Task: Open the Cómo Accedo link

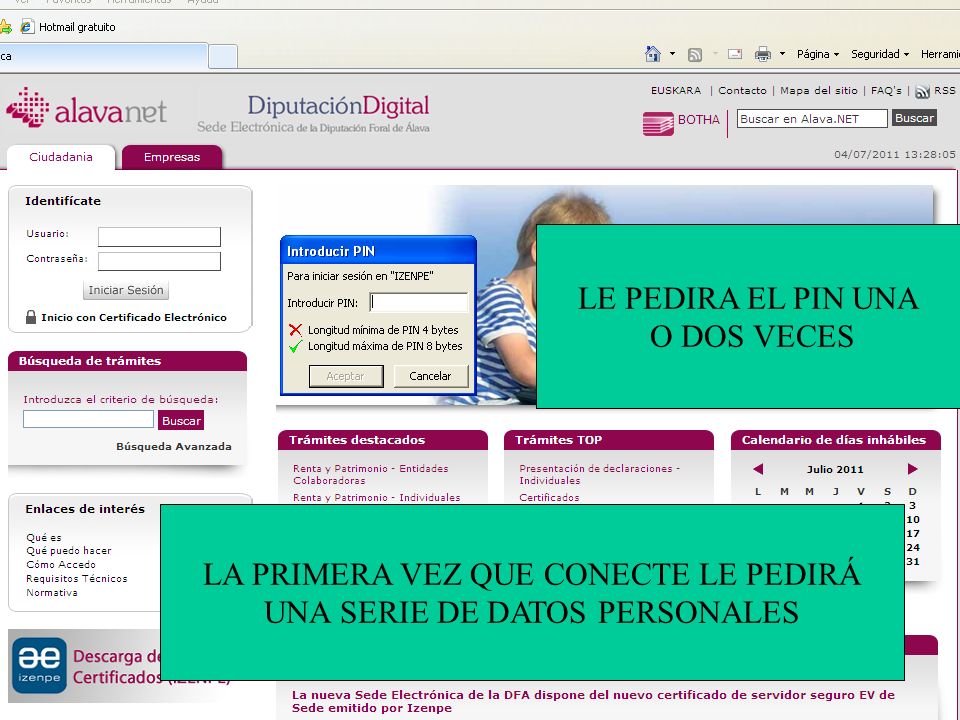Action: (61, 564)
